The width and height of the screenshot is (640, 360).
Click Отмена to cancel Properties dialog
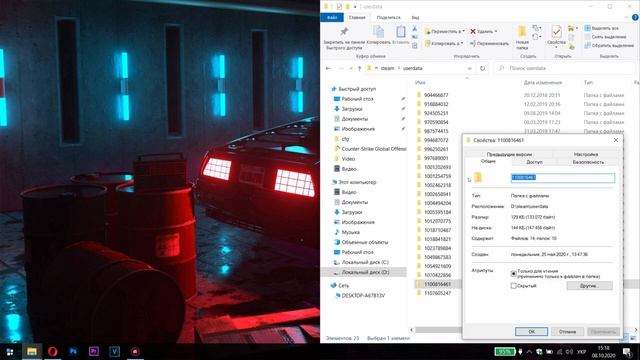(567, 331)
